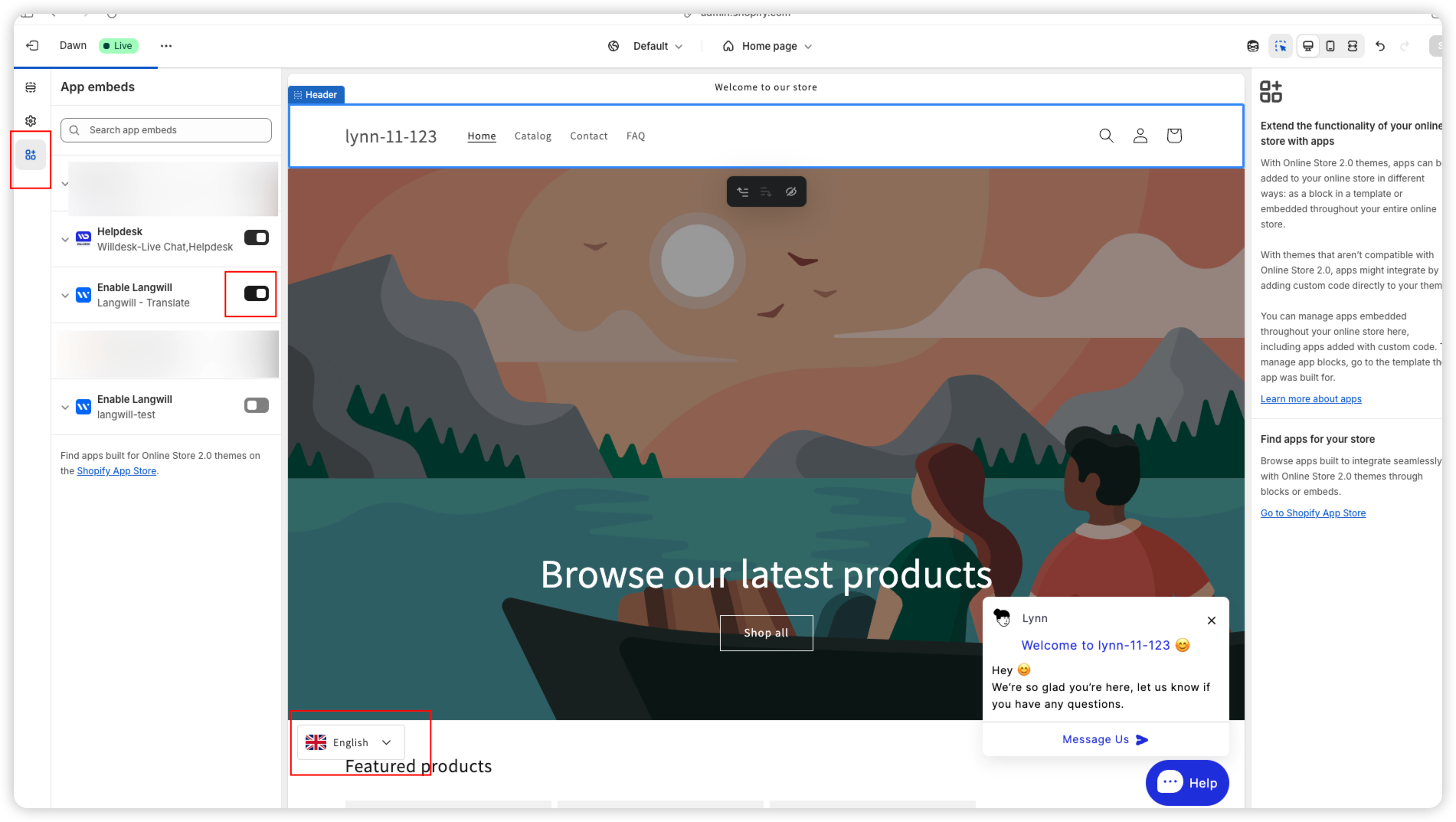Expand the Langwill - Translate embed settings
Image resolution: width=1456 pixels, height=822 pixels.
tap(65, 296)
